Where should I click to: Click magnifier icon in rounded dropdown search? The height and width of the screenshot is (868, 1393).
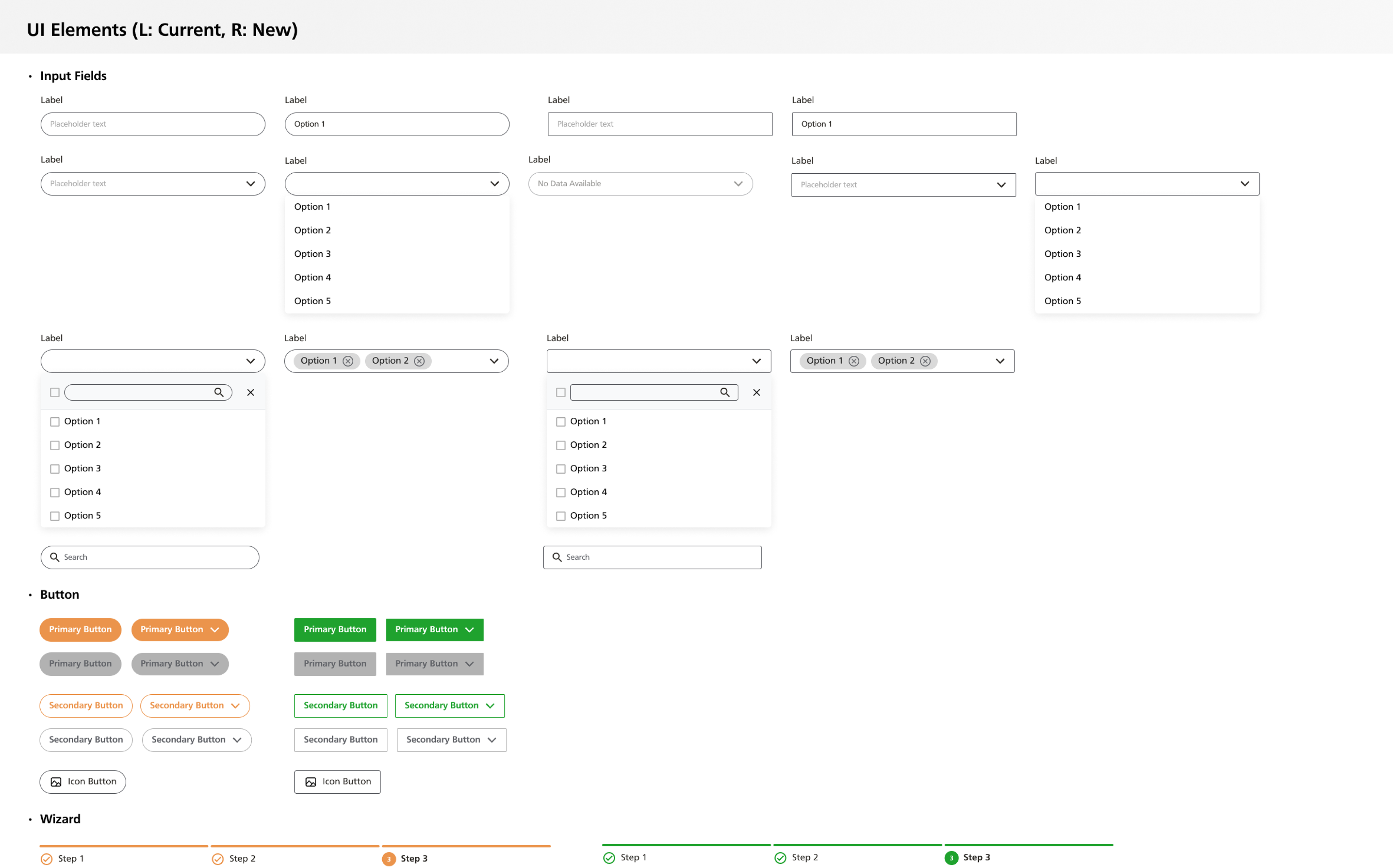tap(219, 393)
